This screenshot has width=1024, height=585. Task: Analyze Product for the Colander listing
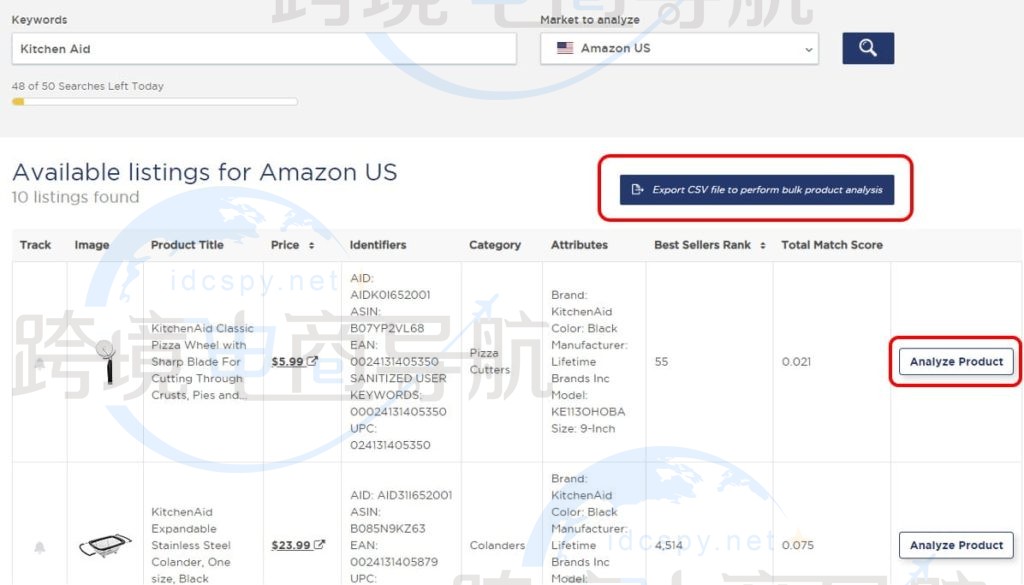[956, 545]
